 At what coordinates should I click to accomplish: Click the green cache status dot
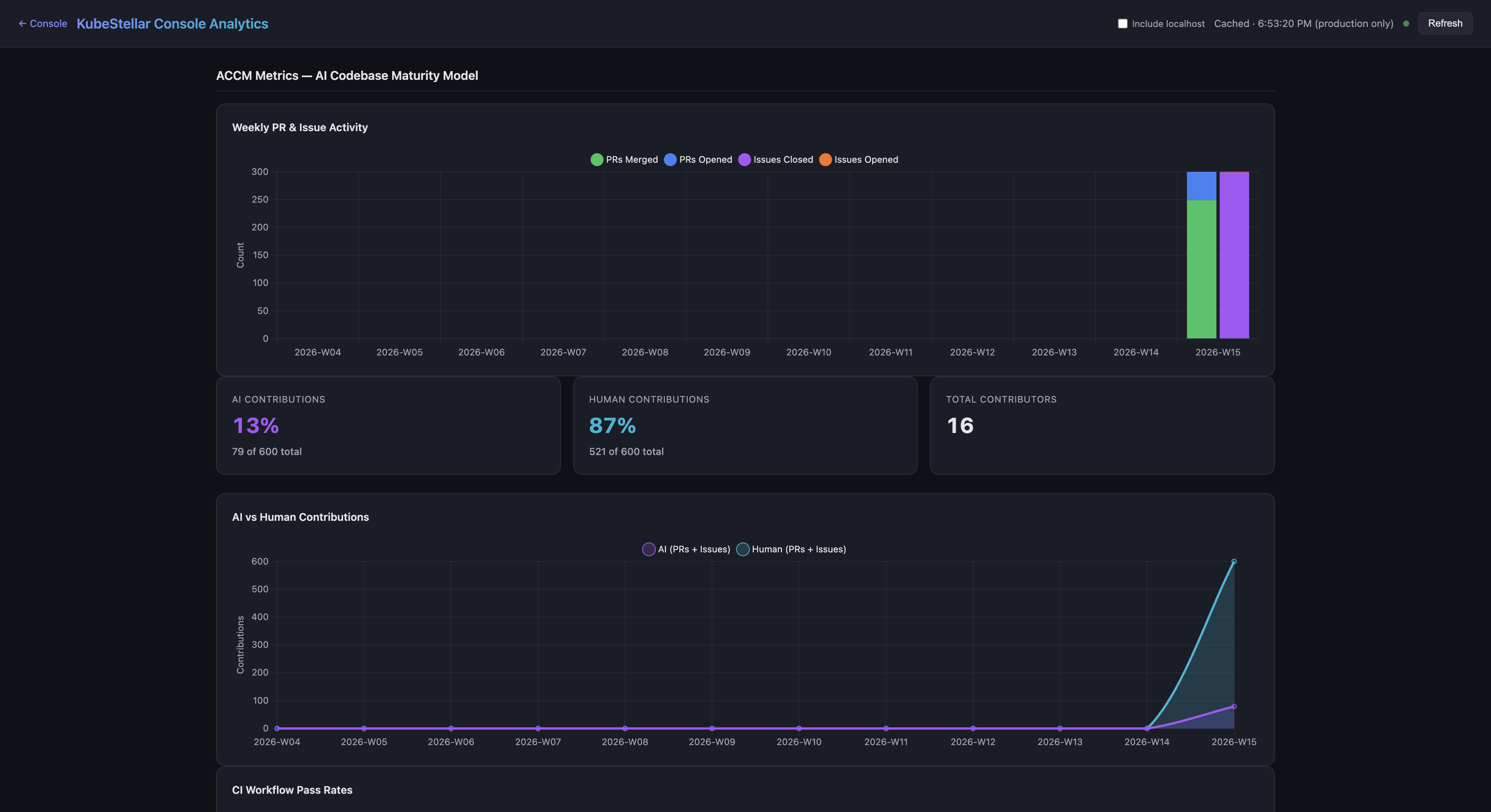(1406, 24)
